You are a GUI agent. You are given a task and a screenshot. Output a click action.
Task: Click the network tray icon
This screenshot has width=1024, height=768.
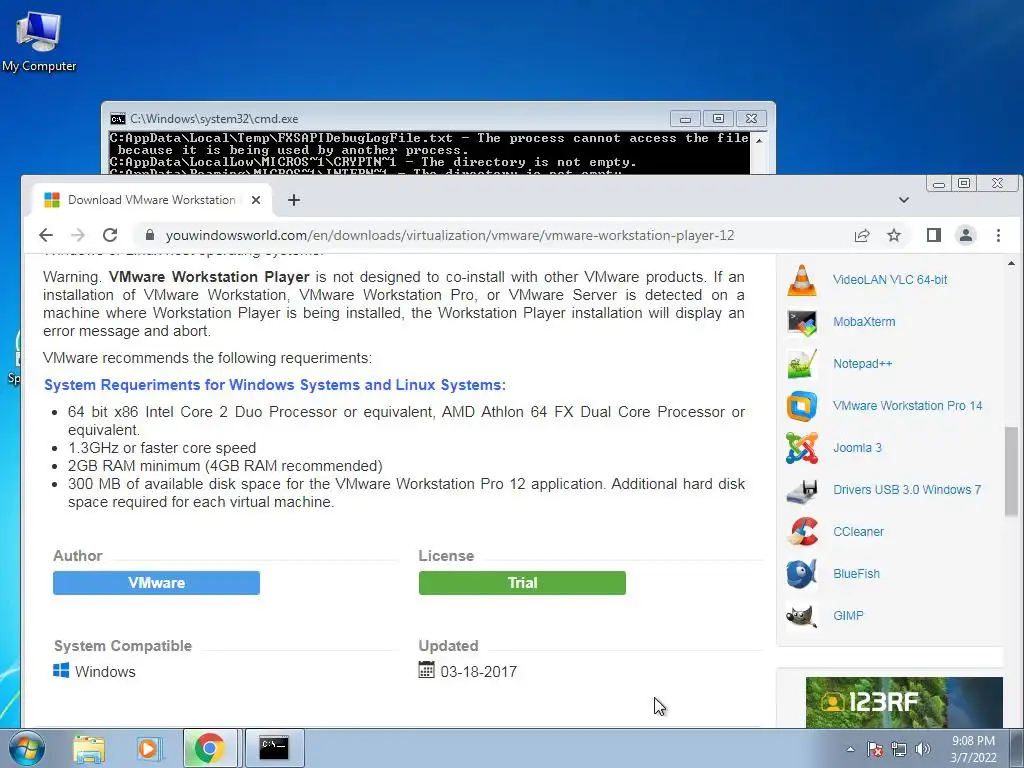point(899,749)
